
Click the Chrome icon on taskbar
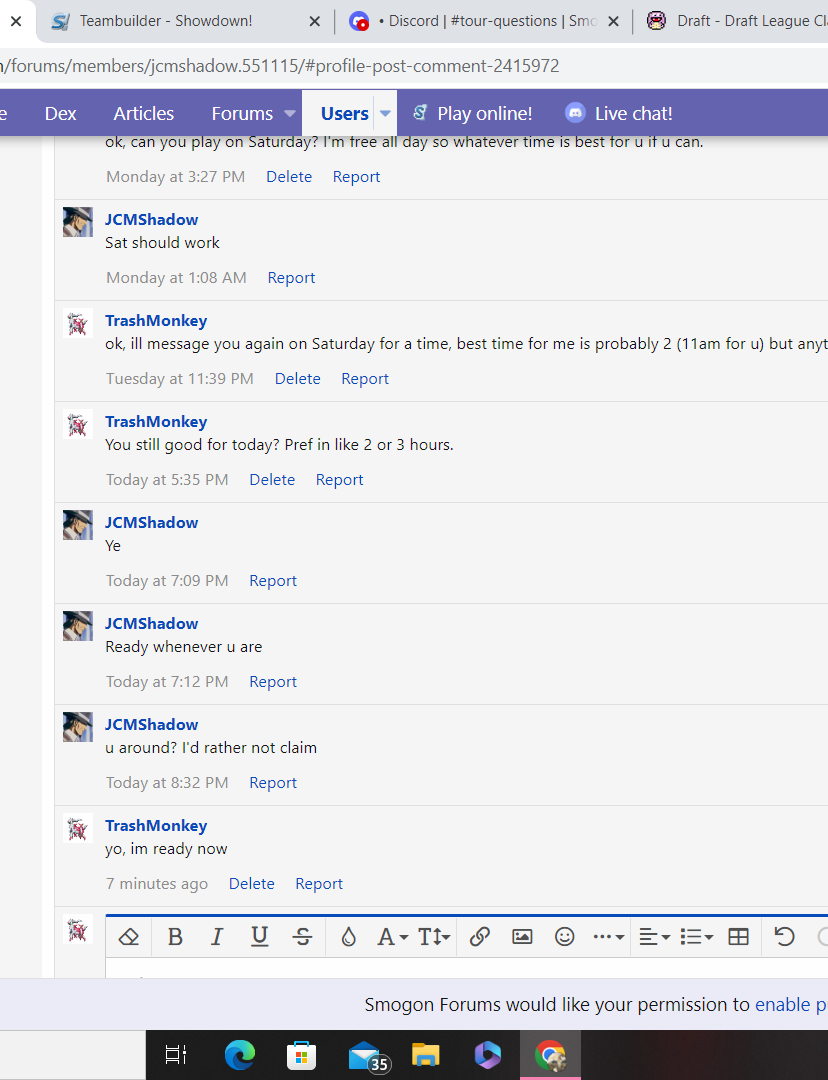(x=550, y=1055)
